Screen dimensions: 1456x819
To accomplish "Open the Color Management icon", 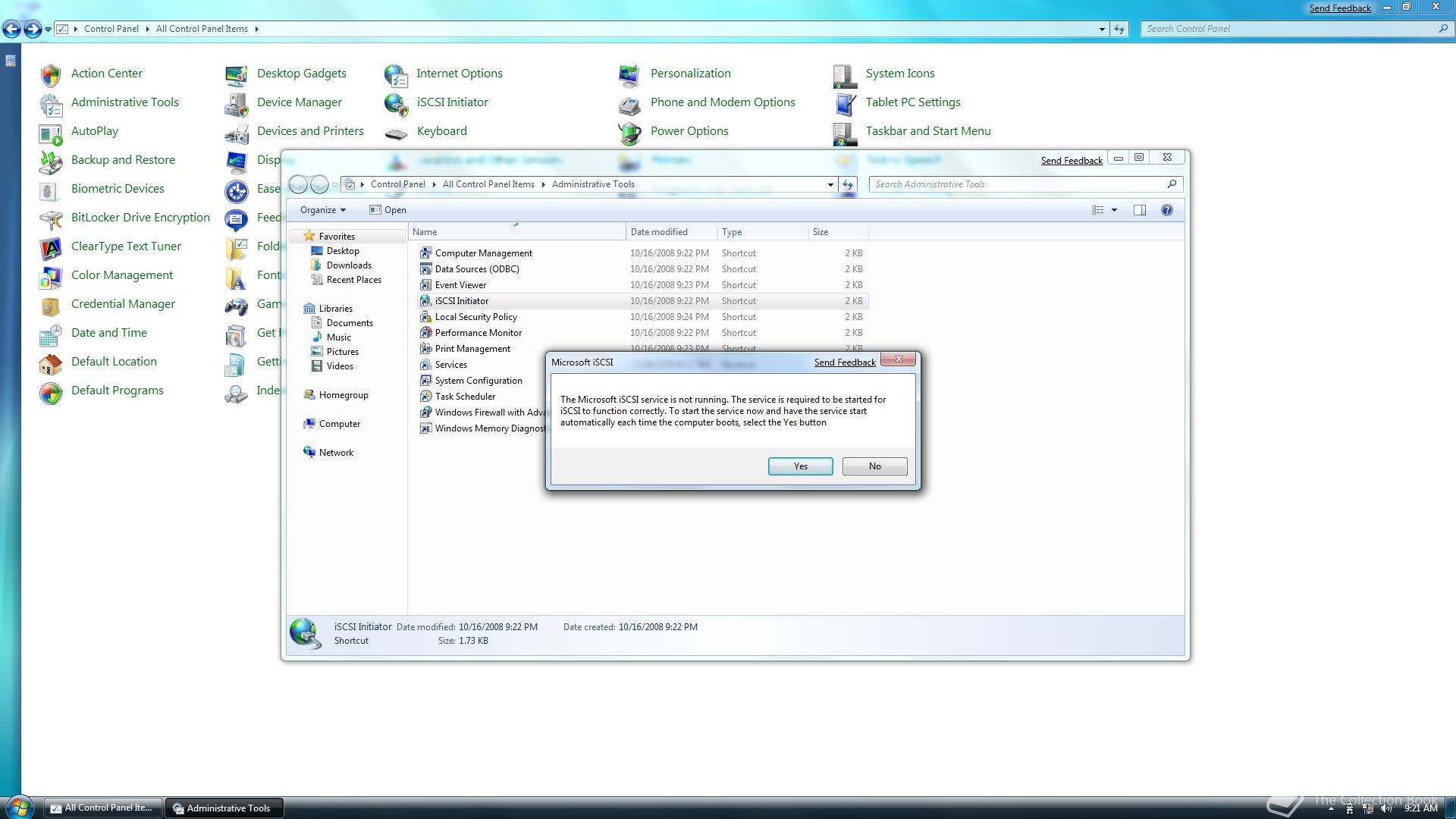I will pos(50,276).
